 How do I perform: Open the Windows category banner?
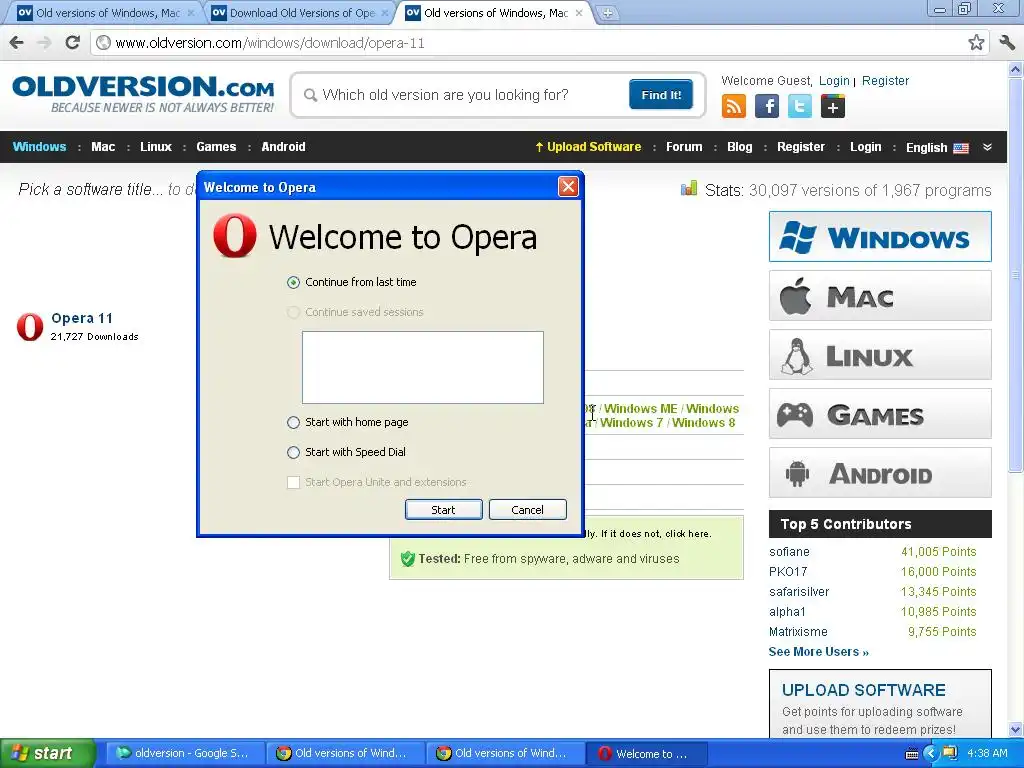click(x=880, y=237)
